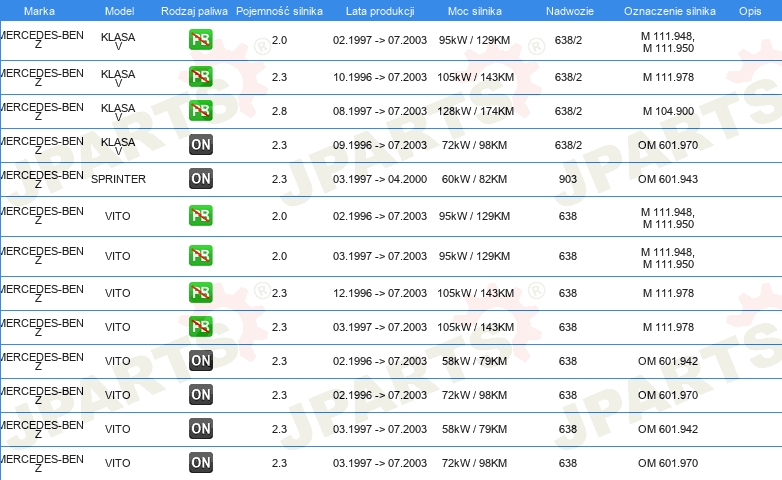The width and height of the screenshot is (782, 480).
Task: Click the Oznaczenie silnika column header
Action: (x=670, y=11)
